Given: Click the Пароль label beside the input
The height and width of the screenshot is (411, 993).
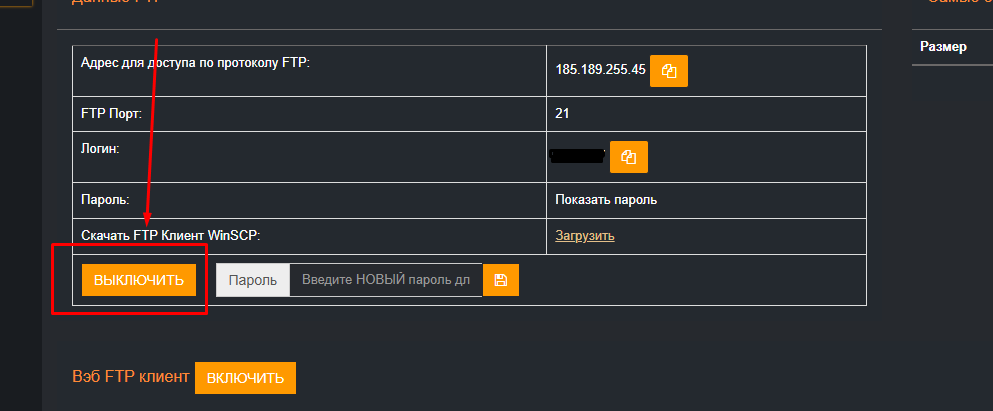Looking at the screenshot, I should tap(252, 280).
